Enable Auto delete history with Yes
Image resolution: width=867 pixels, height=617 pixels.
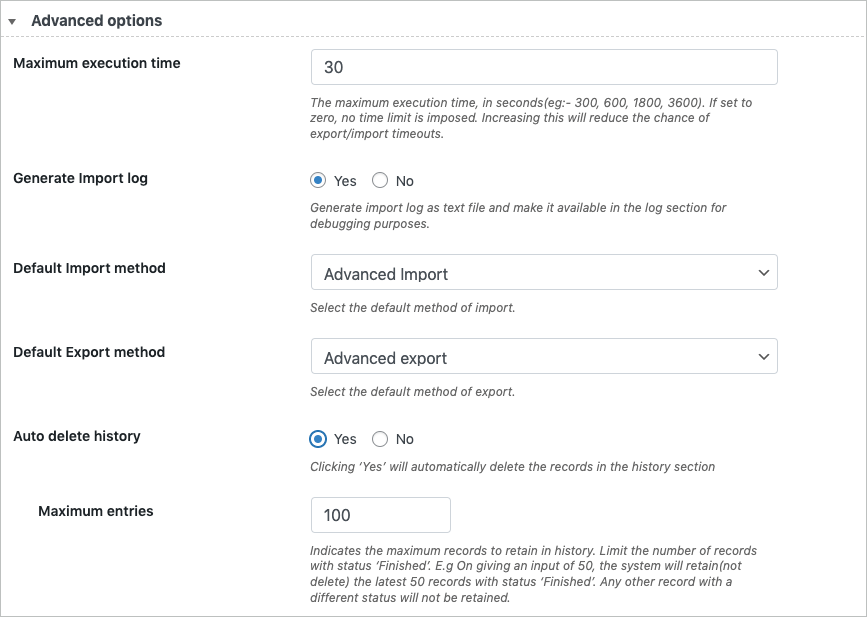coord(319,439)
